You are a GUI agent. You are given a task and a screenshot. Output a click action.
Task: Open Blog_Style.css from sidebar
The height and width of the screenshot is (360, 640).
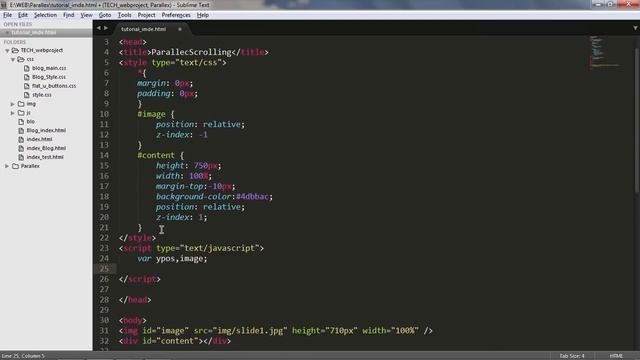tap(49, 77)
